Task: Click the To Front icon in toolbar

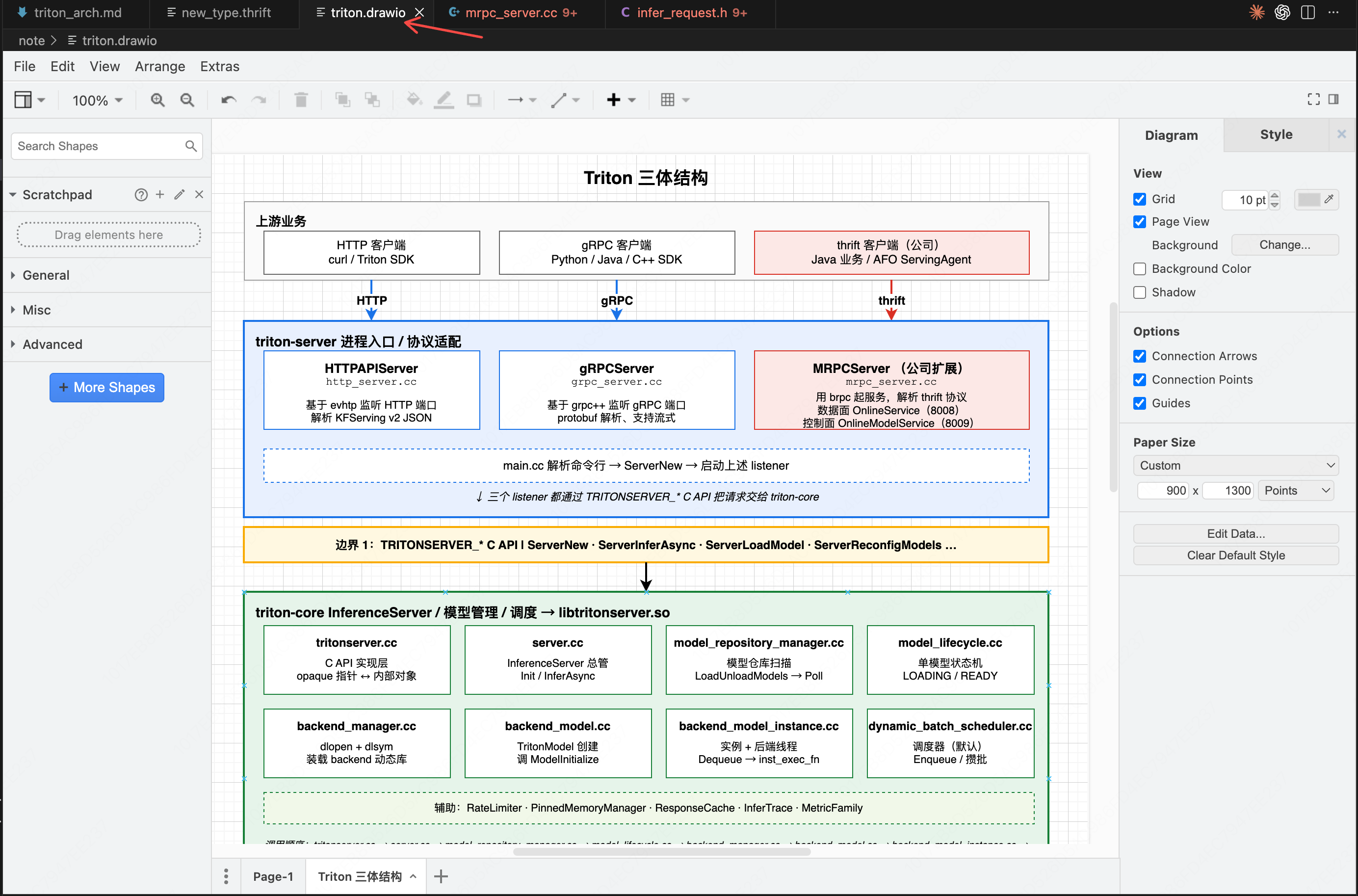Action: coord(343,100)
